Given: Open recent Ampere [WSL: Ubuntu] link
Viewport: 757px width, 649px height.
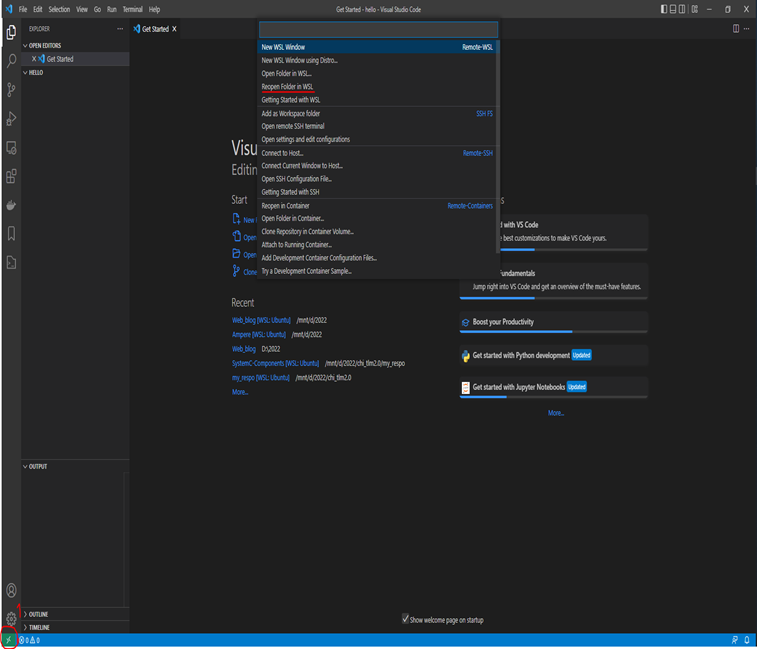Looking at the screenshot, I should (x=259, y=334).
